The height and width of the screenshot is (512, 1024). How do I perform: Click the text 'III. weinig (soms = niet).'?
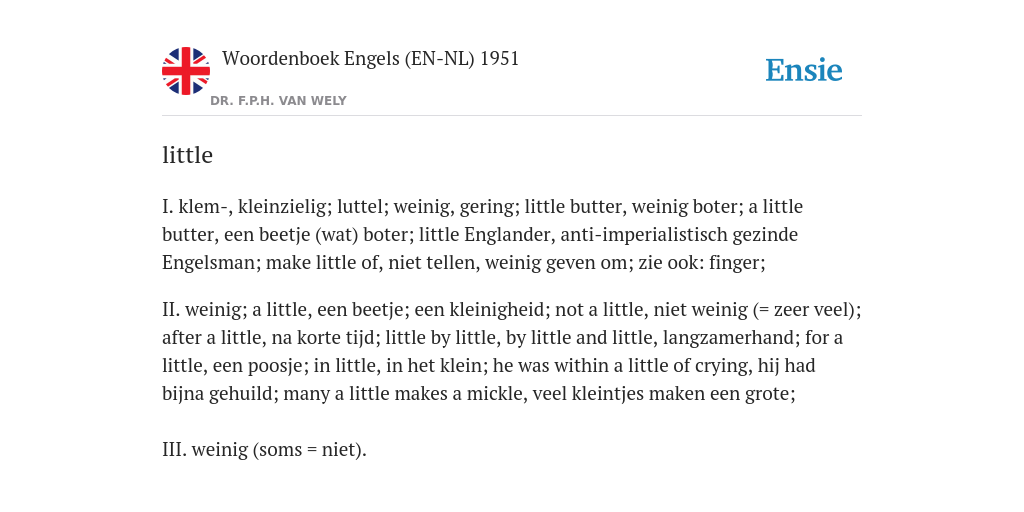pyautogui.click(x=264, y=449)
